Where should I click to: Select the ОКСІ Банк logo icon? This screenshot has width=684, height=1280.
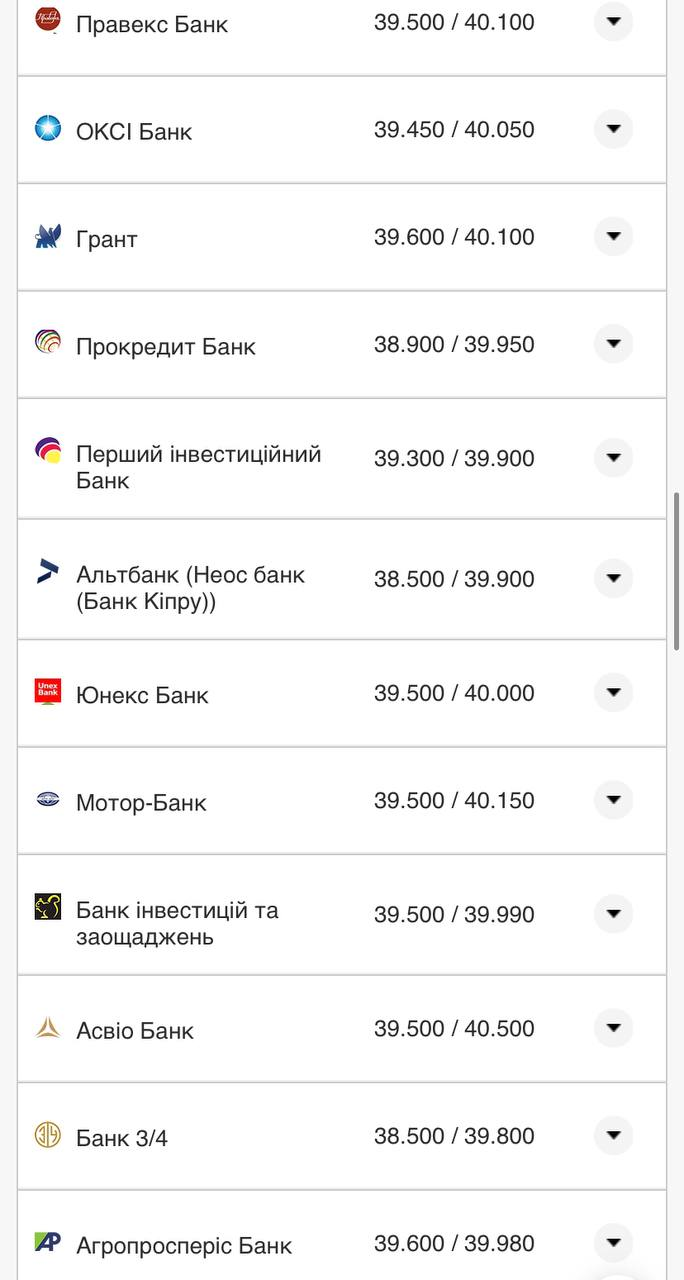point(47,129)
